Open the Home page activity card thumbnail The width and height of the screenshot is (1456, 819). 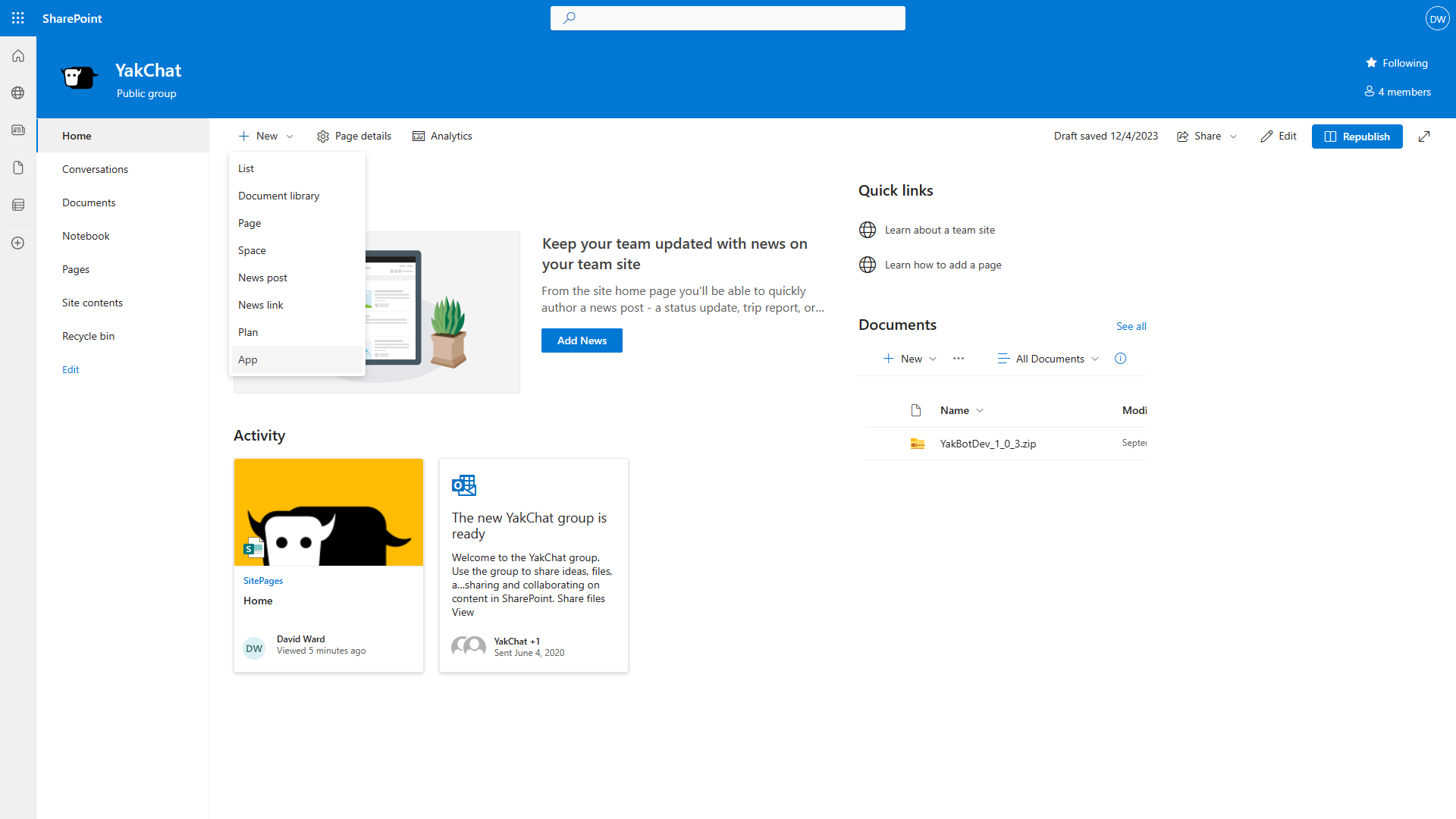328,512
